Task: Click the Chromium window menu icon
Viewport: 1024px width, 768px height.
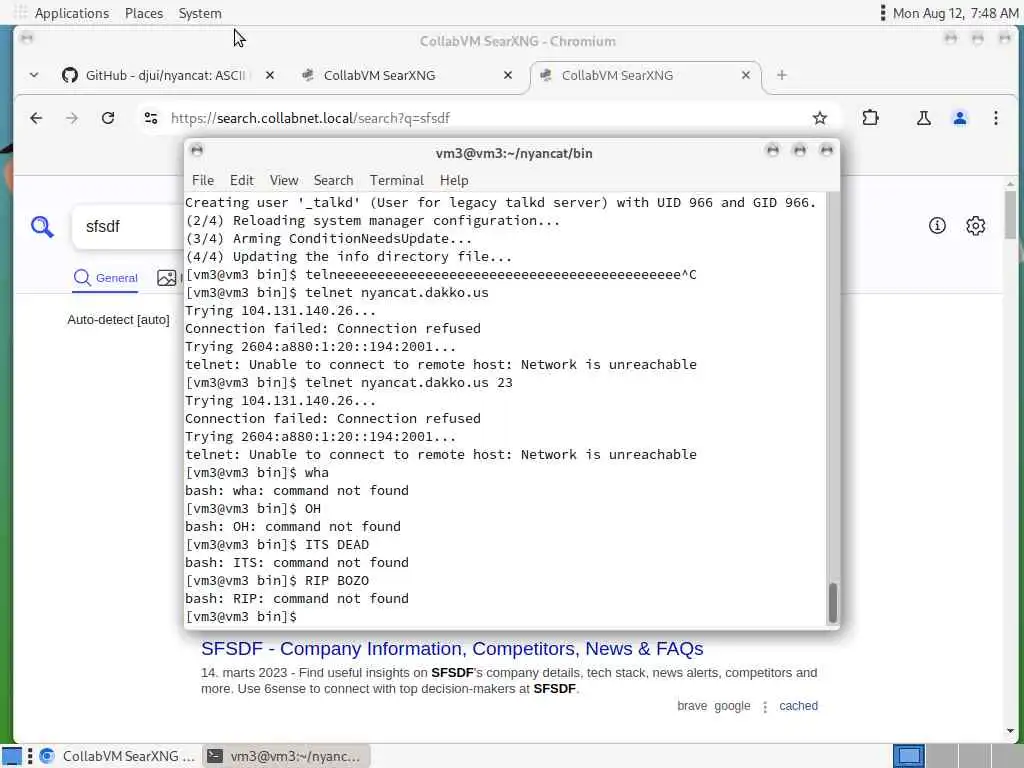Action: click(x=27, y=39)
